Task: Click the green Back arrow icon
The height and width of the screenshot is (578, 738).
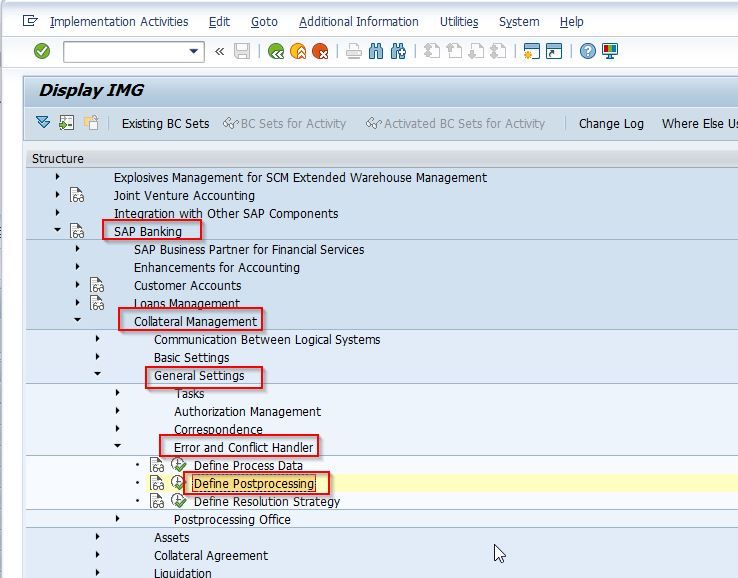Action: tap(276, 51)
